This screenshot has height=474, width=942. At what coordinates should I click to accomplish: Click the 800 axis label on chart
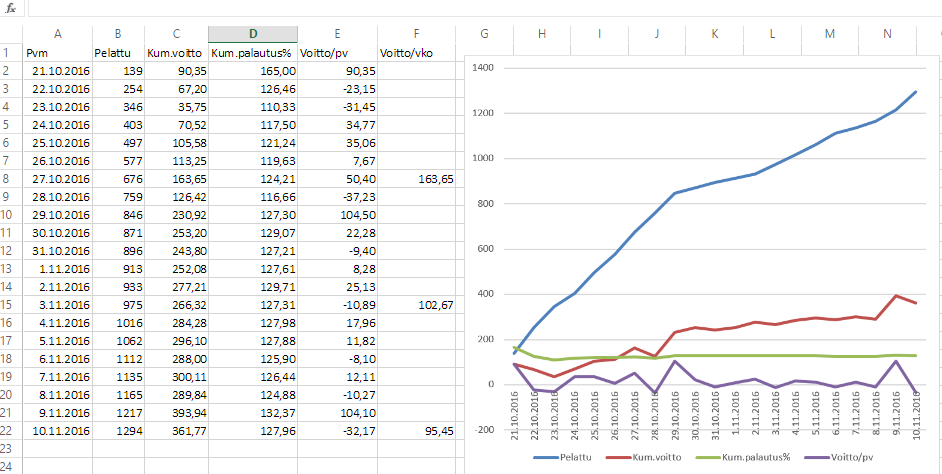(484, 204)
